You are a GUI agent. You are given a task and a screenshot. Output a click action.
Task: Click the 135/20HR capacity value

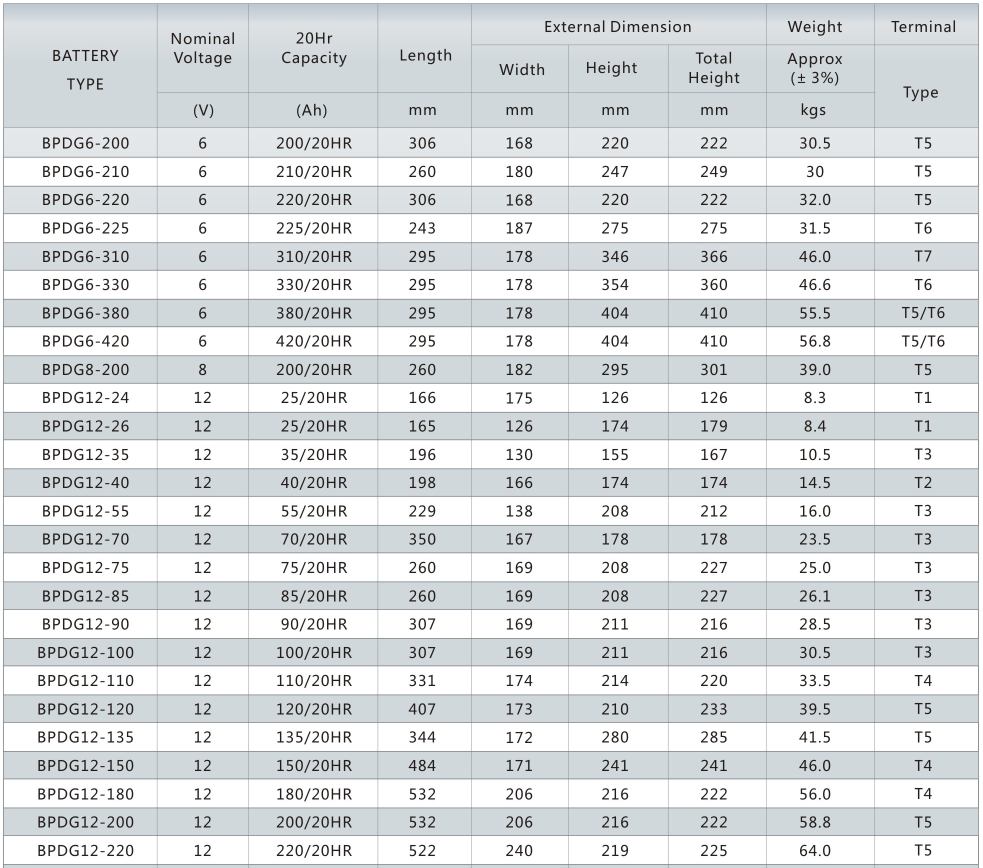coord(314,737)
